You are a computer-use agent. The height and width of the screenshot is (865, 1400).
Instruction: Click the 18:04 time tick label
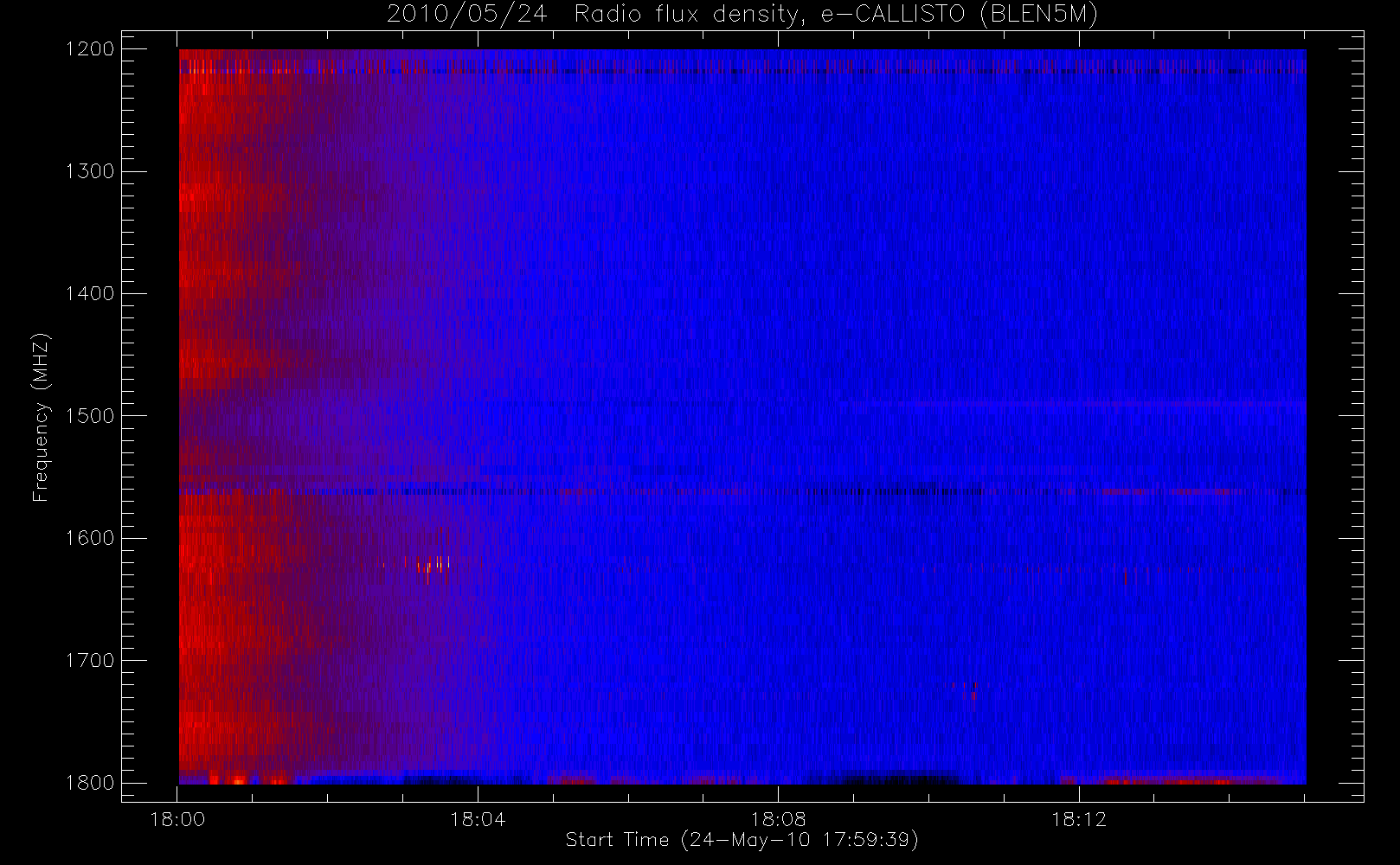coord(478,819)
